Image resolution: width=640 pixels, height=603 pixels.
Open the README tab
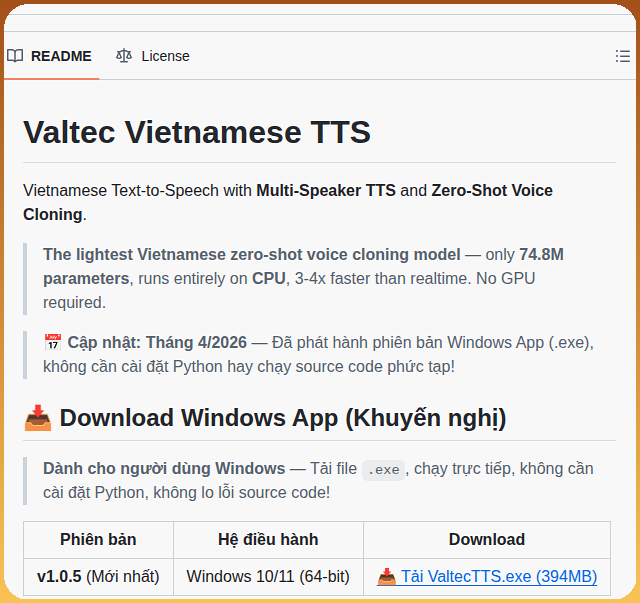[50, 56]
